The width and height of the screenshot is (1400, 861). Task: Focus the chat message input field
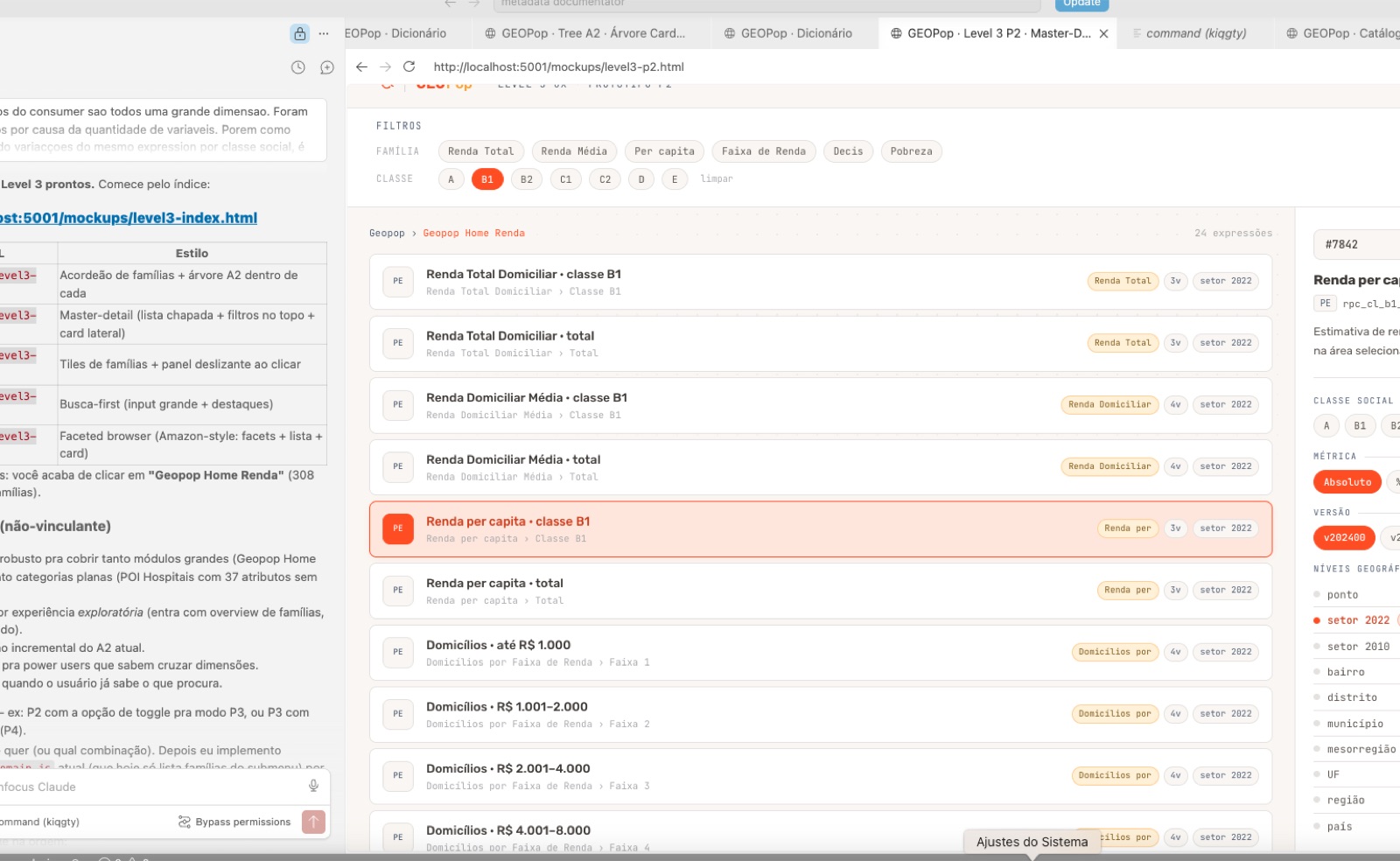149,787
